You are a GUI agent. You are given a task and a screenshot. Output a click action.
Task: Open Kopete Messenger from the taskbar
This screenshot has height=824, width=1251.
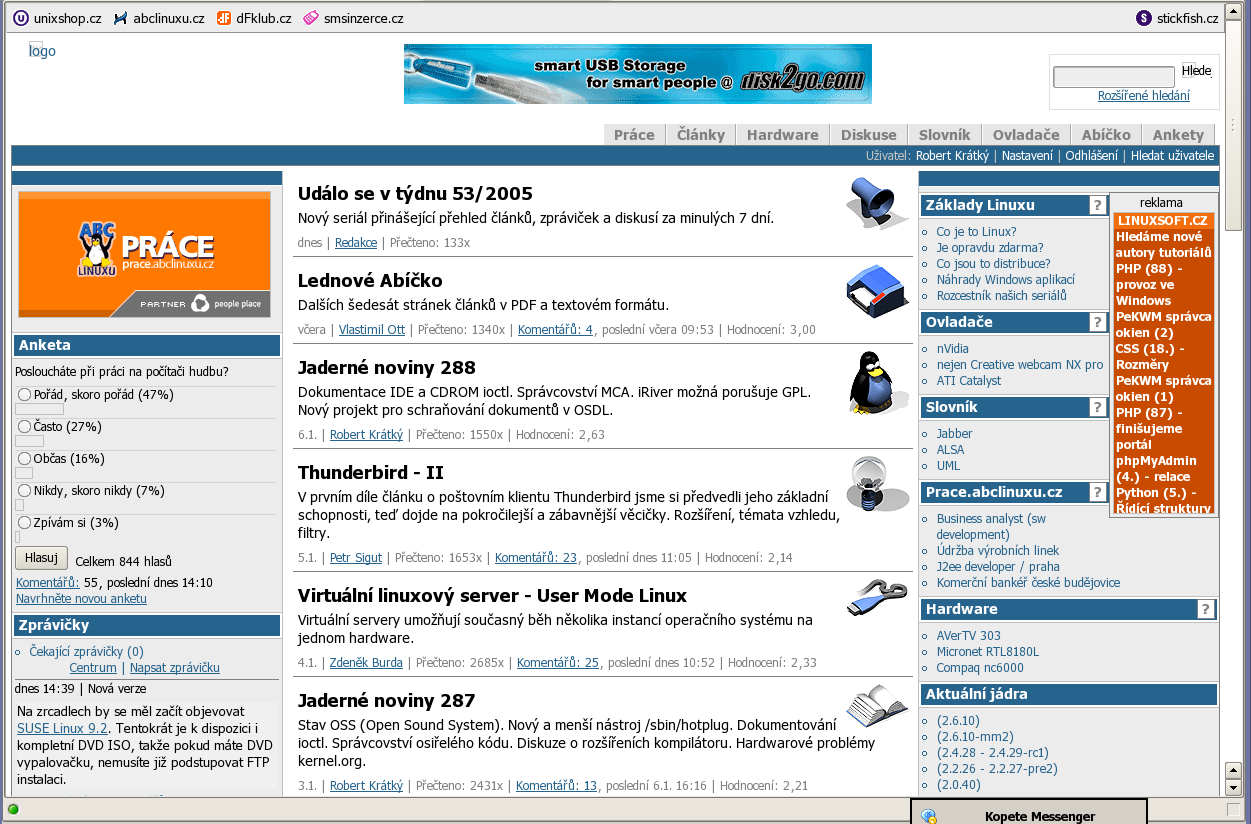1029,812
